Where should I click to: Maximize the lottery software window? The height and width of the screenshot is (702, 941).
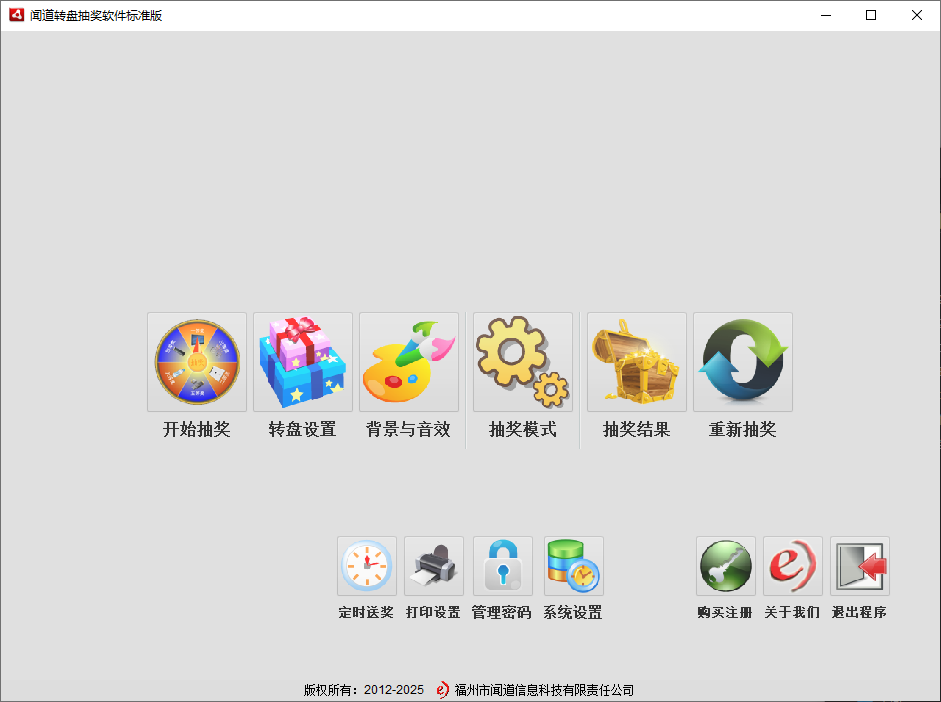871,15
